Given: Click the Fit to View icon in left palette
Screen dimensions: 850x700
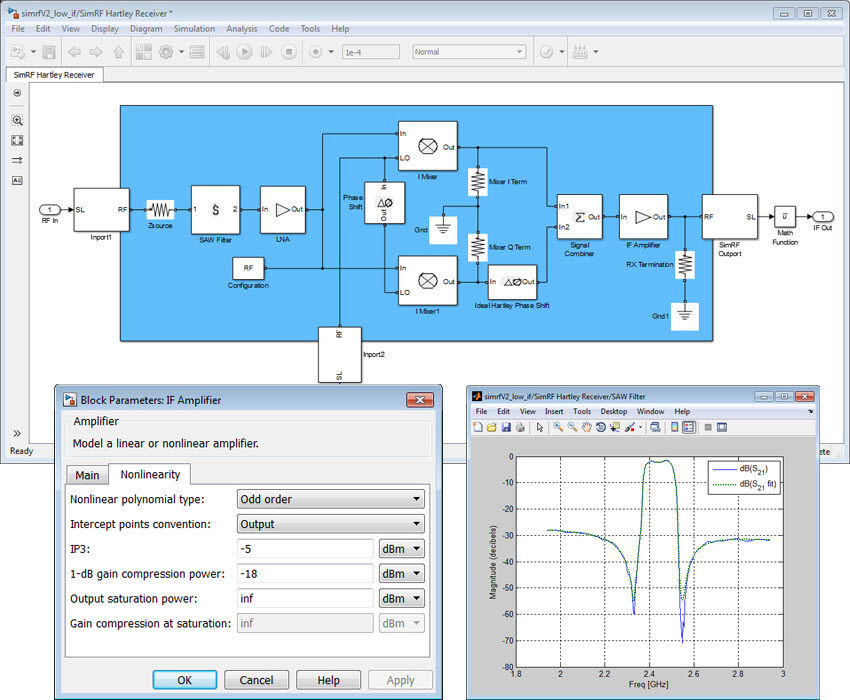Looking at the screenshot, I should 17,140.
